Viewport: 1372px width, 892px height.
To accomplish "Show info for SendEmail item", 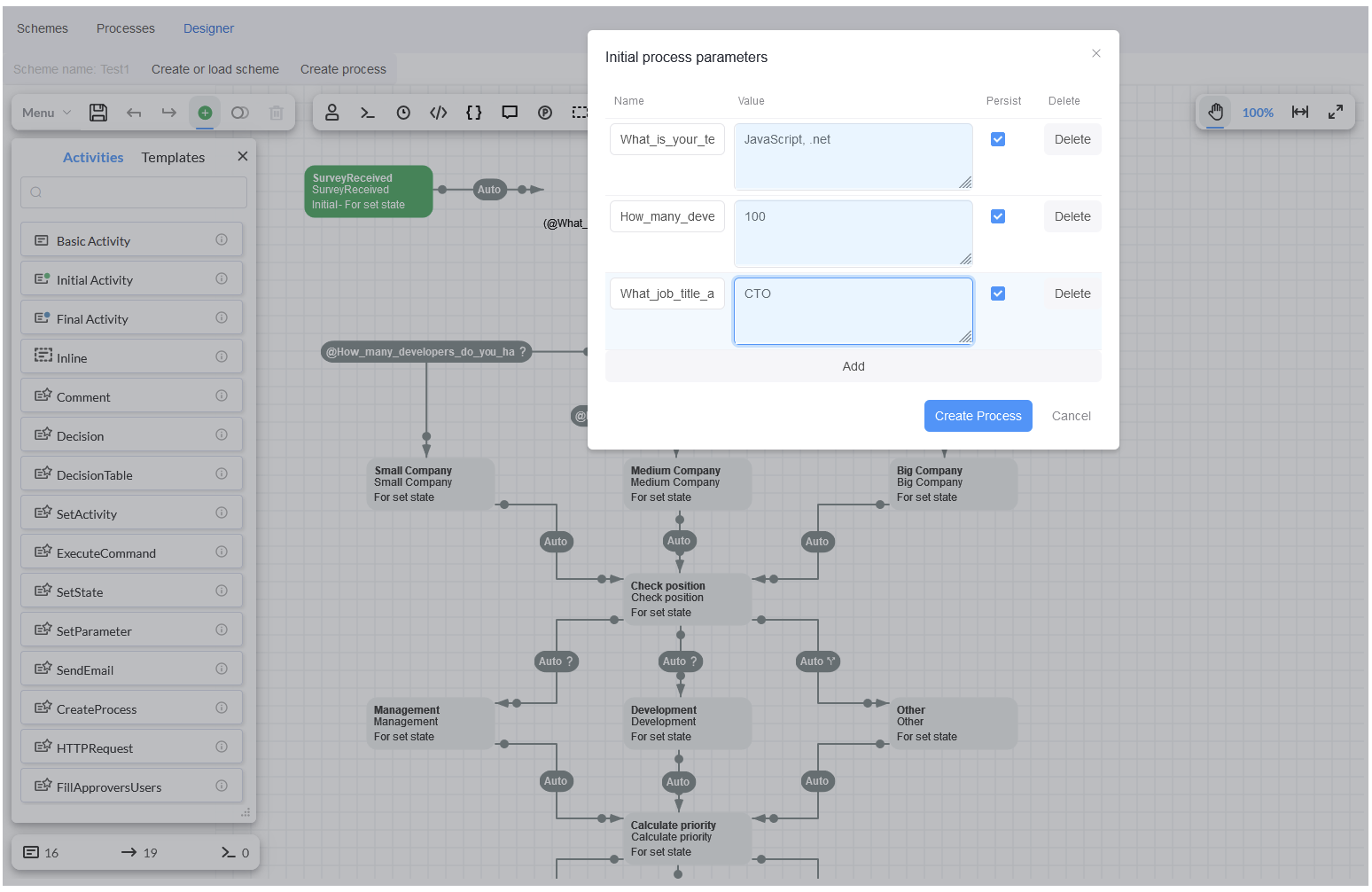I will tap(222, 669).
